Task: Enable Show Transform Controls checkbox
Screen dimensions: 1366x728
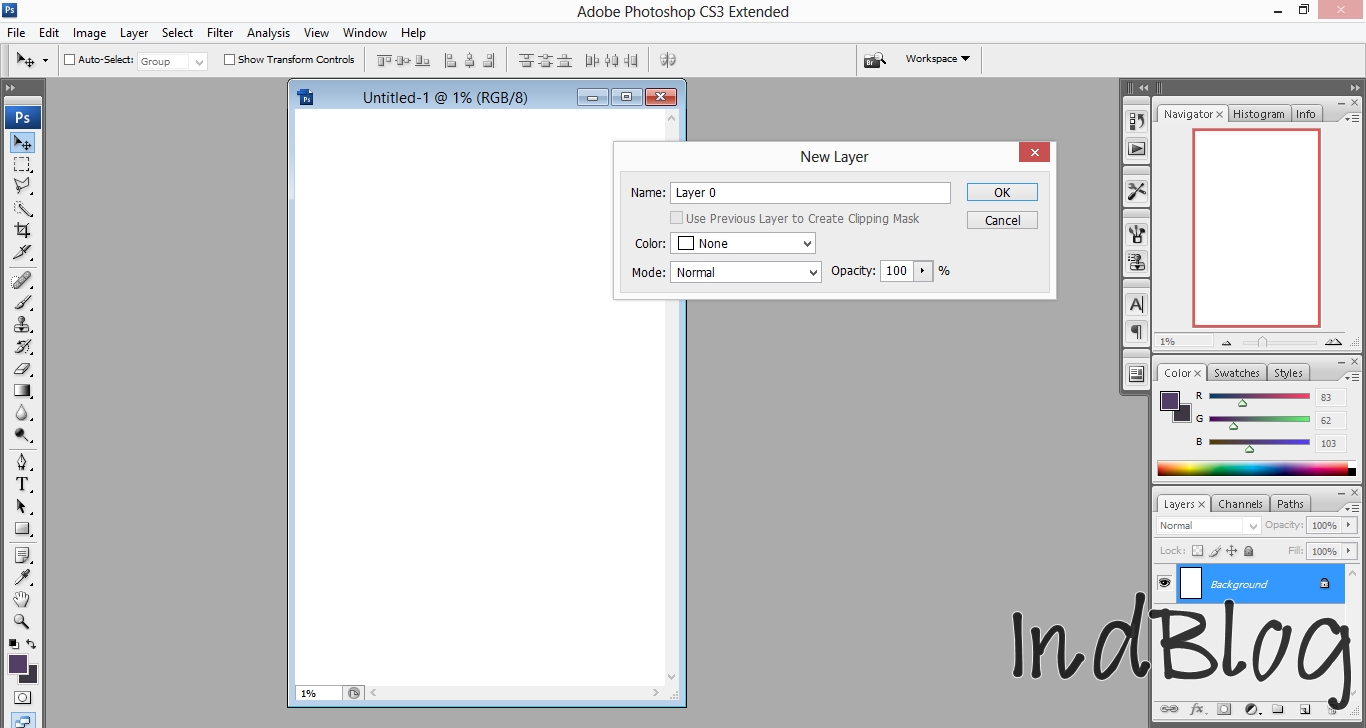Action: tap(229, 60)
